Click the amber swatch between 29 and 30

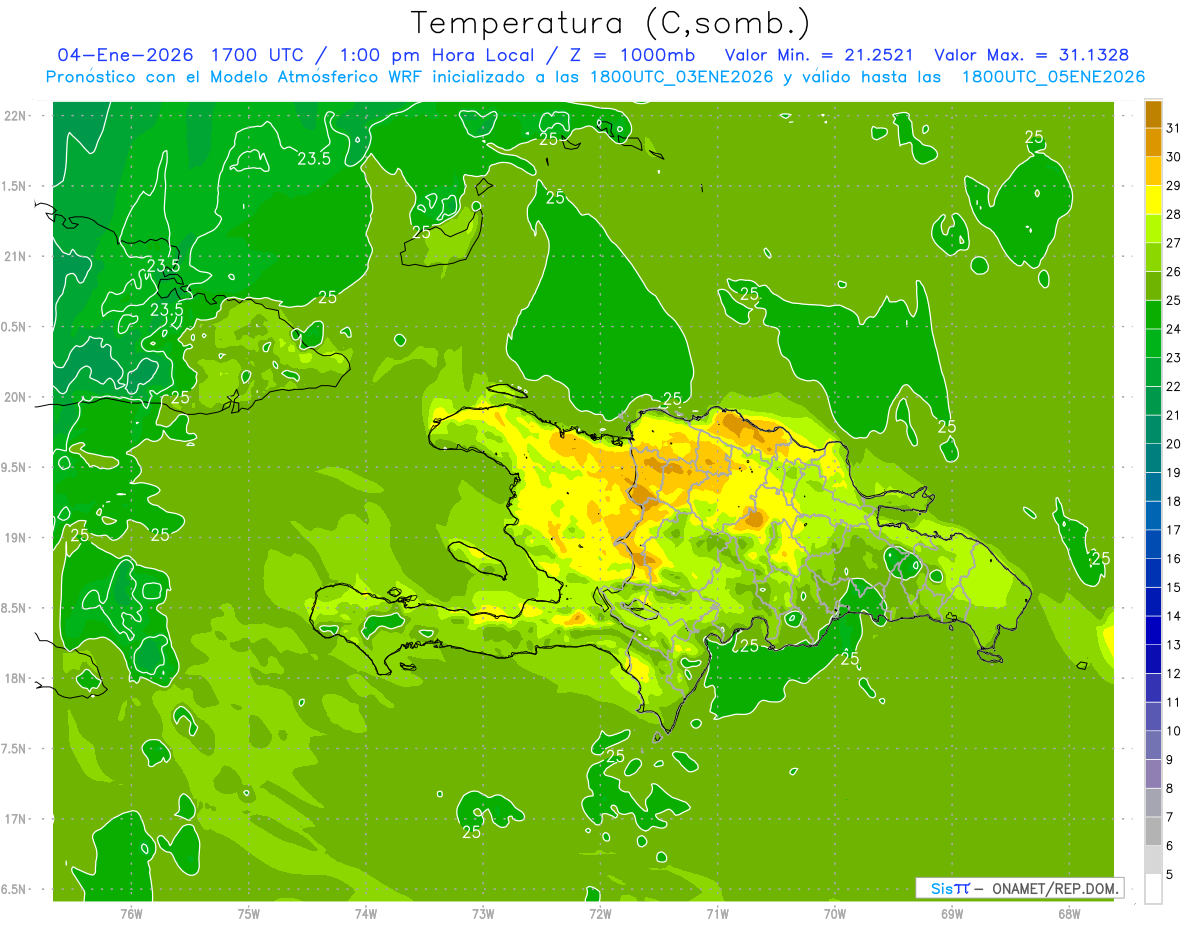click(1153, 171)
